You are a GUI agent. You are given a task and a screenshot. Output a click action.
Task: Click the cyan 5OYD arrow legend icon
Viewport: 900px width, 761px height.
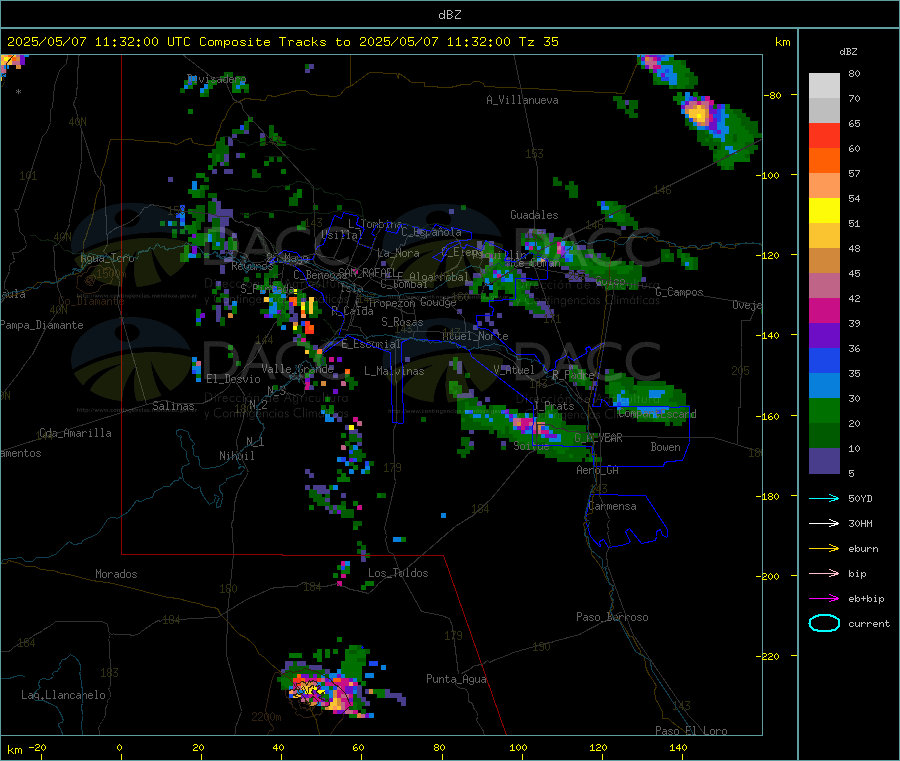point(824,498)
